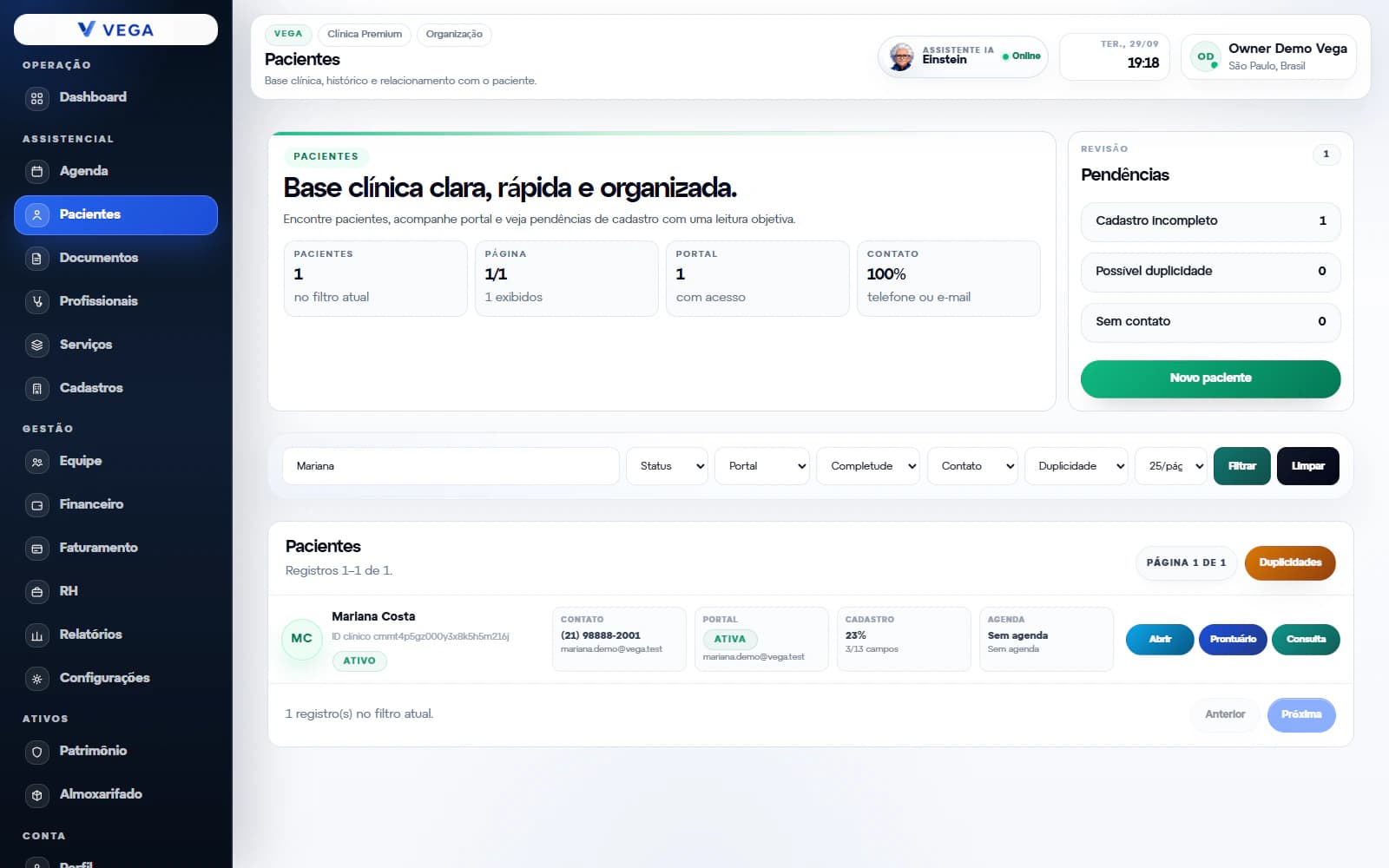Open the Cadastro incompleto pending item

coord(1210,221)
